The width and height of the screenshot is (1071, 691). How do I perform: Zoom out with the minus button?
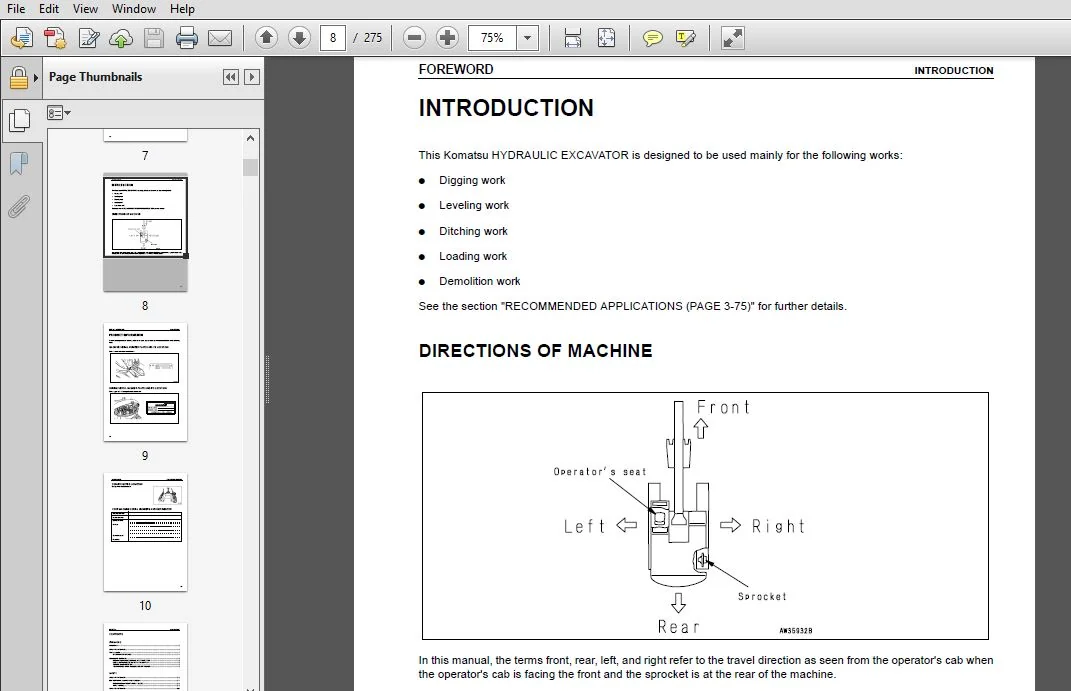(414, 38)
